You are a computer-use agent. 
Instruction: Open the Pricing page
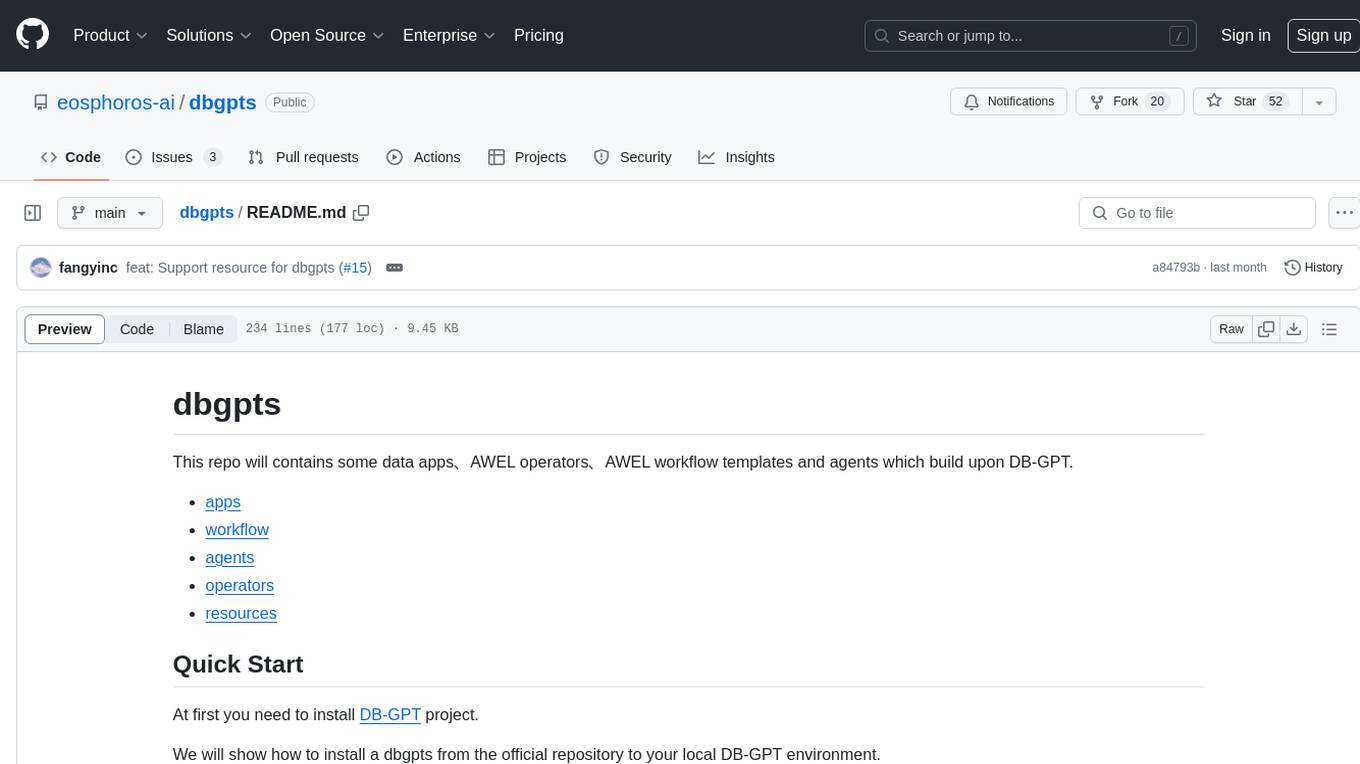point(539,35)
